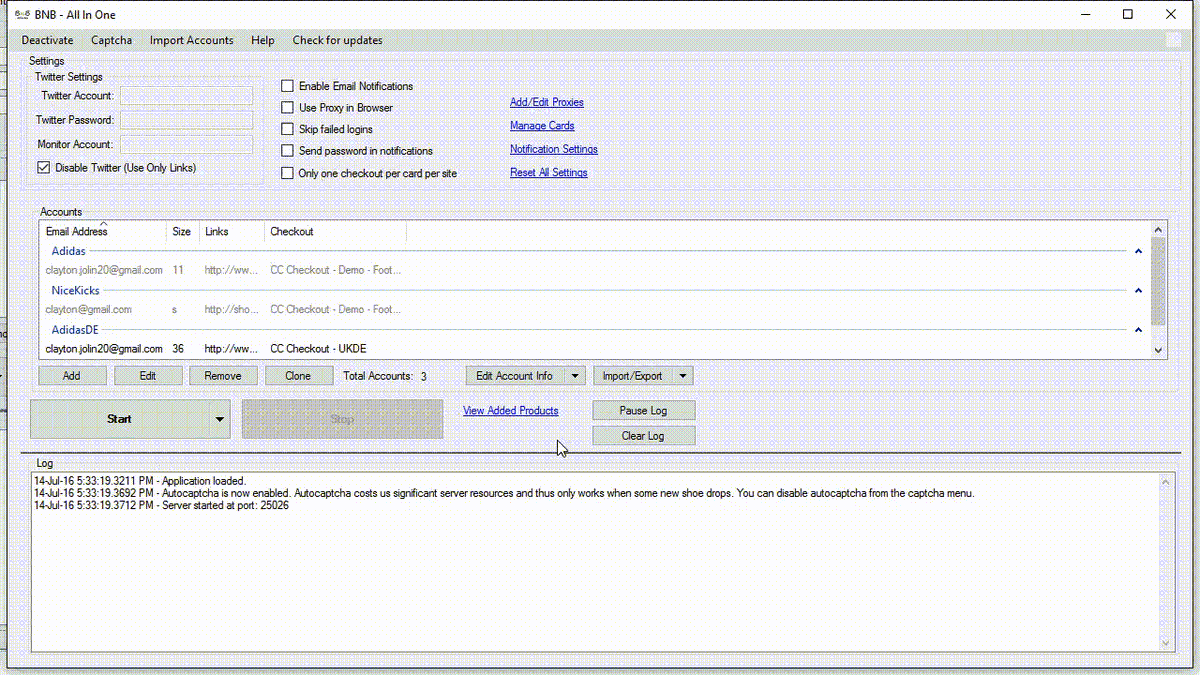The image size is (1200, 675).
Task: Click the Add account button
Action: pos(72,376)
